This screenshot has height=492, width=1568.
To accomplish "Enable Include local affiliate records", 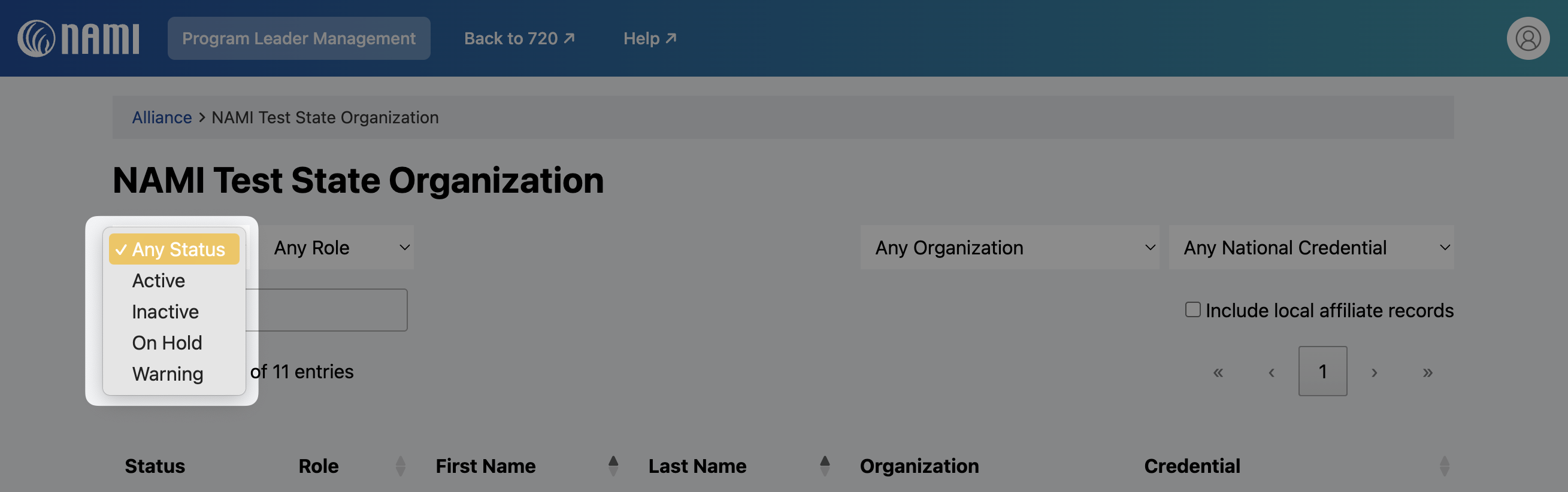I will pyautogui.click(x=1192, y=310).
